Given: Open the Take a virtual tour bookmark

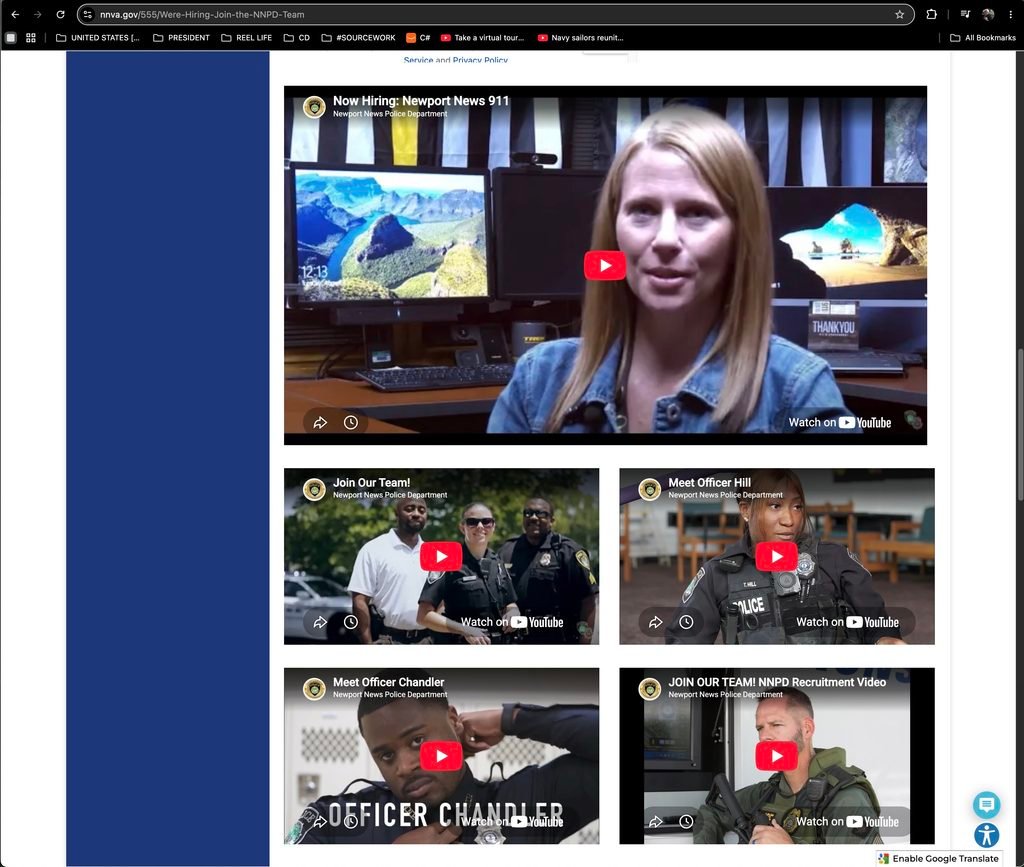Looking at the screenshot, I should (x=483, y=38).
